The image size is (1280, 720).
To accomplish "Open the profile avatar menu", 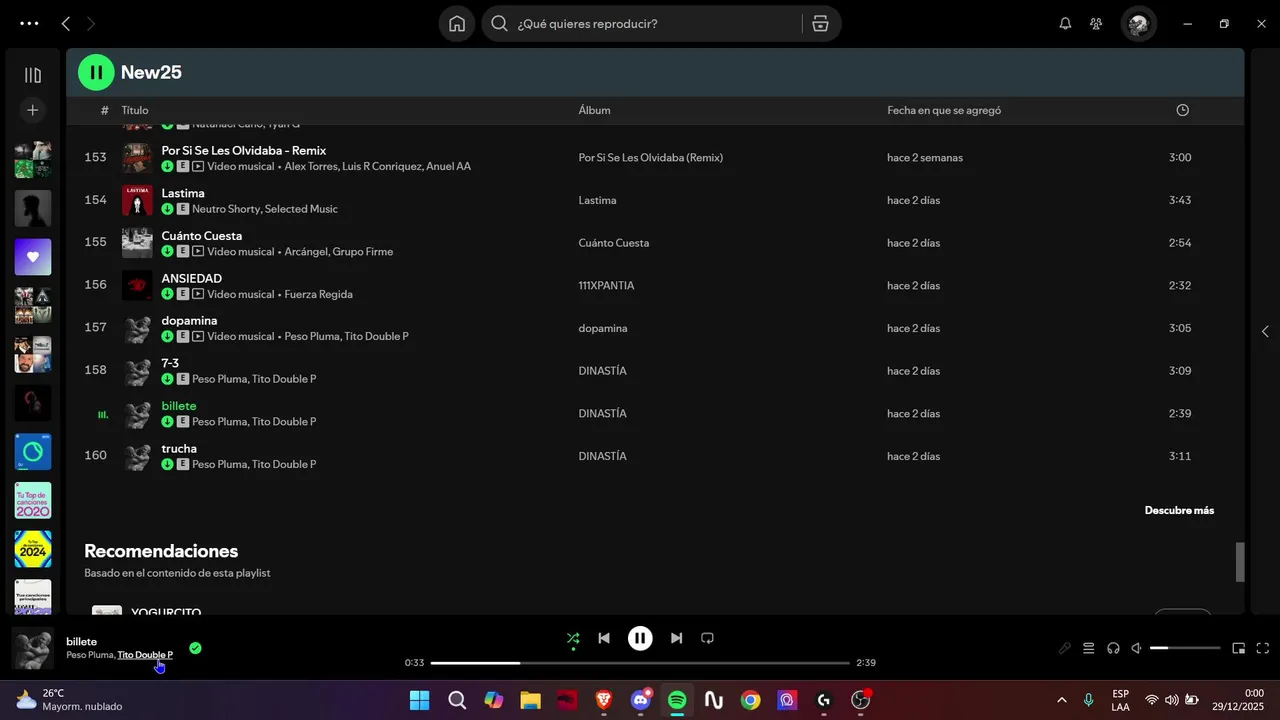I will (1138, 24).
